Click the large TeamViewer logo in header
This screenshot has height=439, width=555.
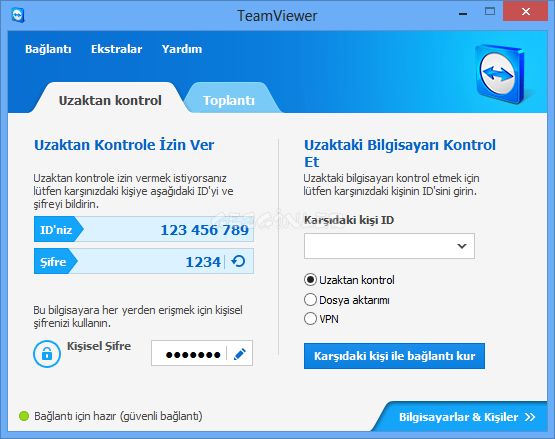500,74
